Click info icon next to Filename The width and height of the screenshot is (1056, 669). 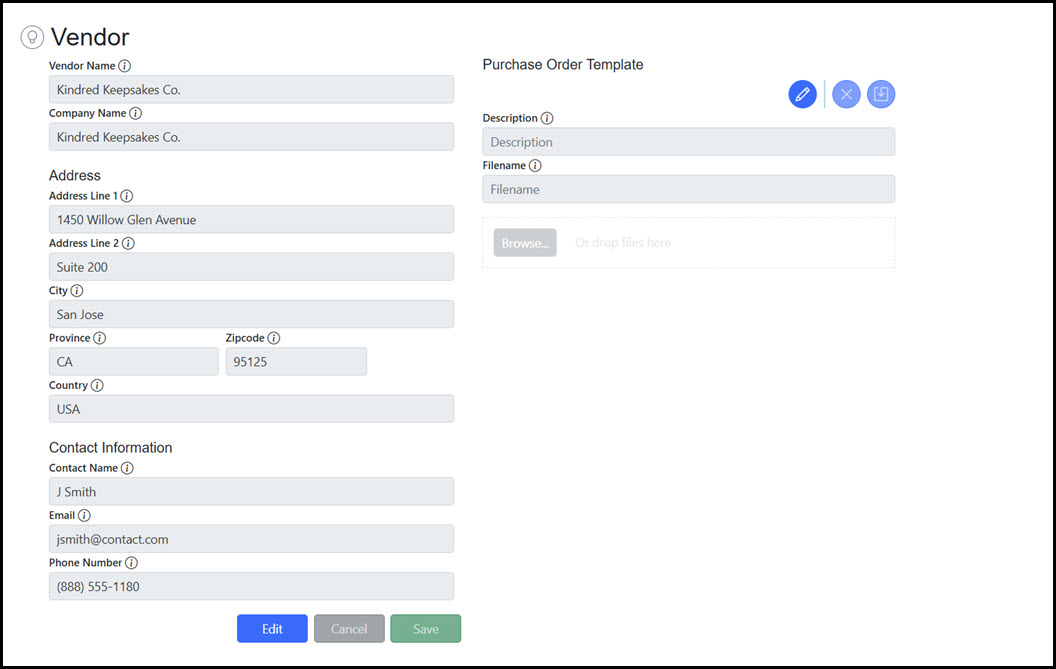536,166
